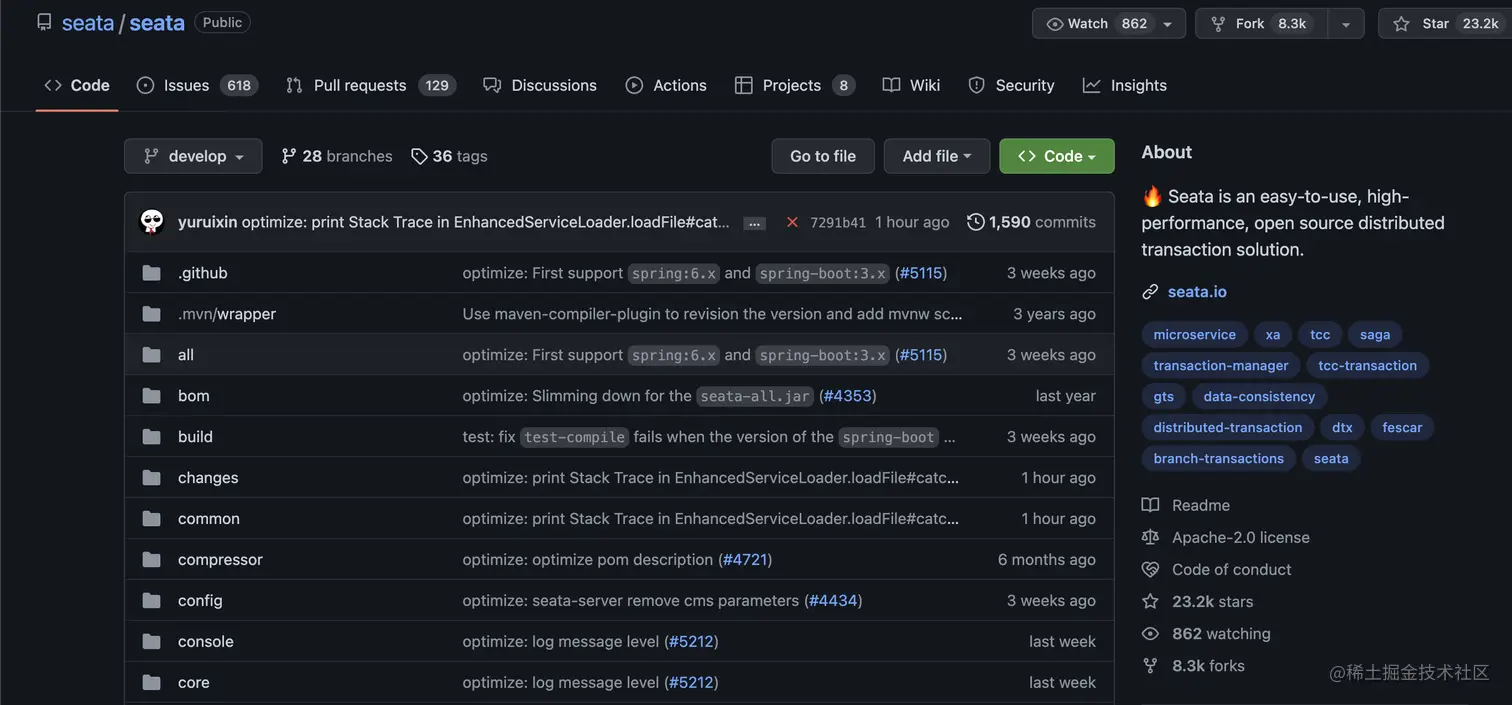The image size is (1512, 705).
Task: Select the transaction-manager topic tag
Action: 1221,366
